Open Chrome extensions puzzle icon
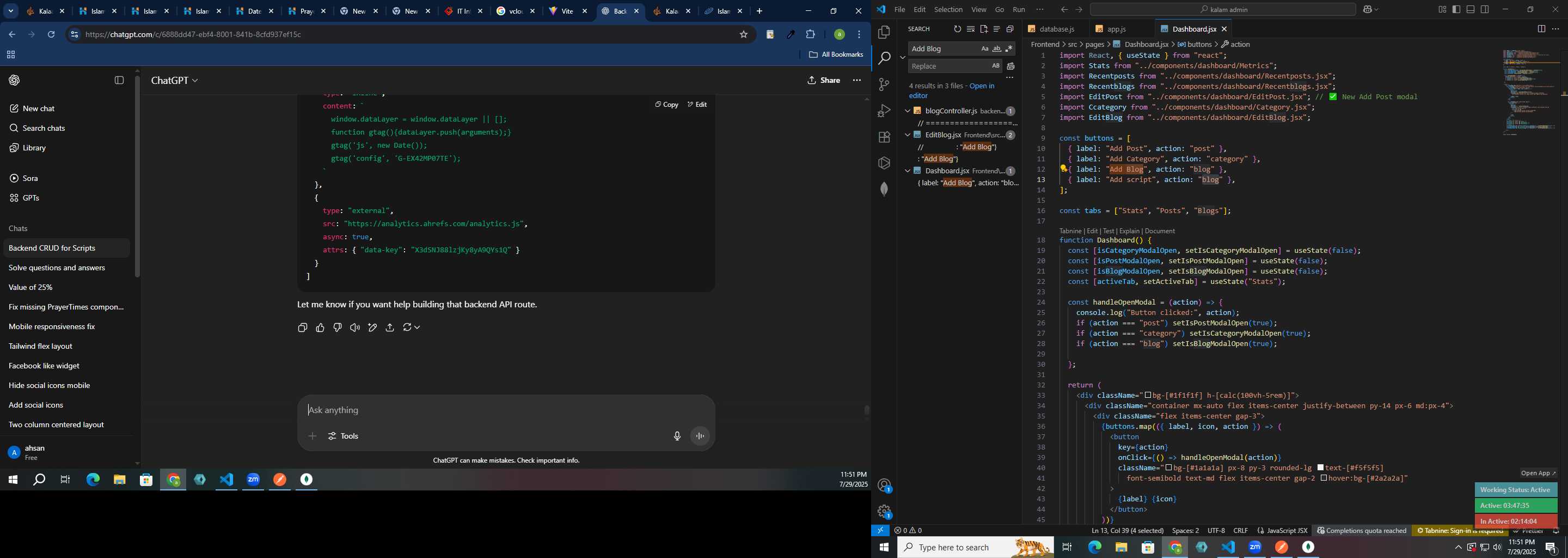 [811, 35]
